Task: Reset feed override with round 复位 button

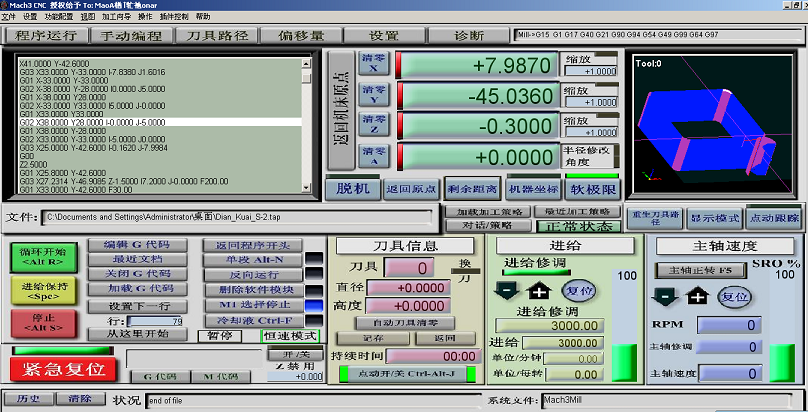Action: (x=580, y=290)
